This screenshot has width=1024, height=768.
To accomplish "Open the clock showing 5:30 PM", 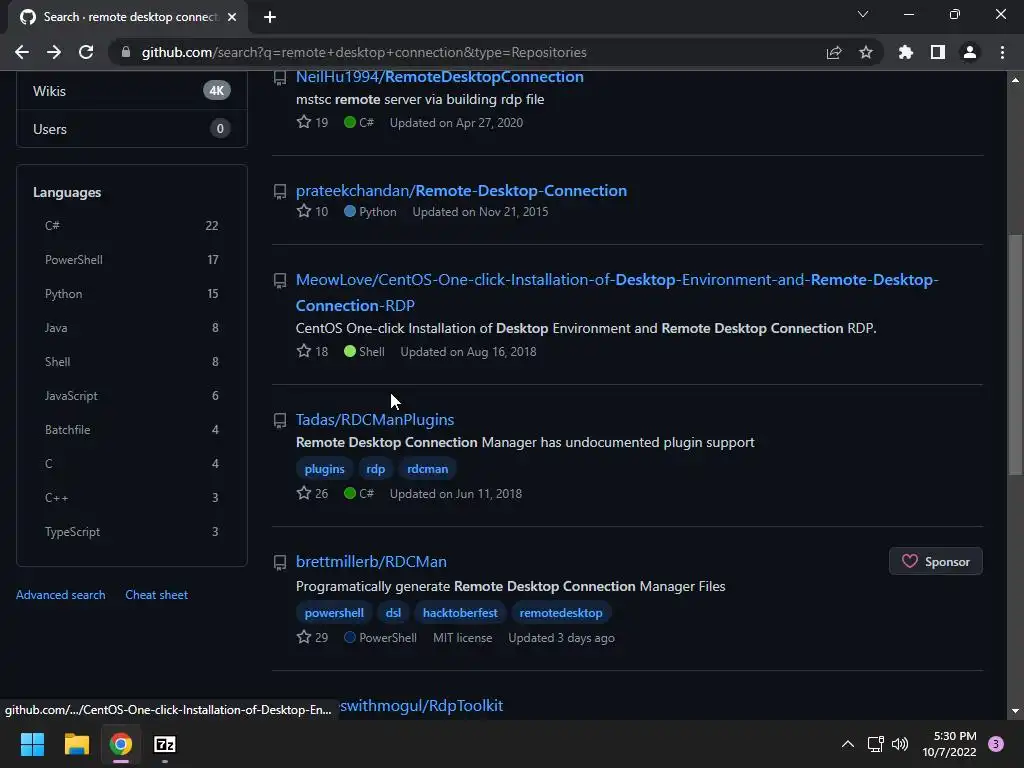I will click(x=949, y=744).
